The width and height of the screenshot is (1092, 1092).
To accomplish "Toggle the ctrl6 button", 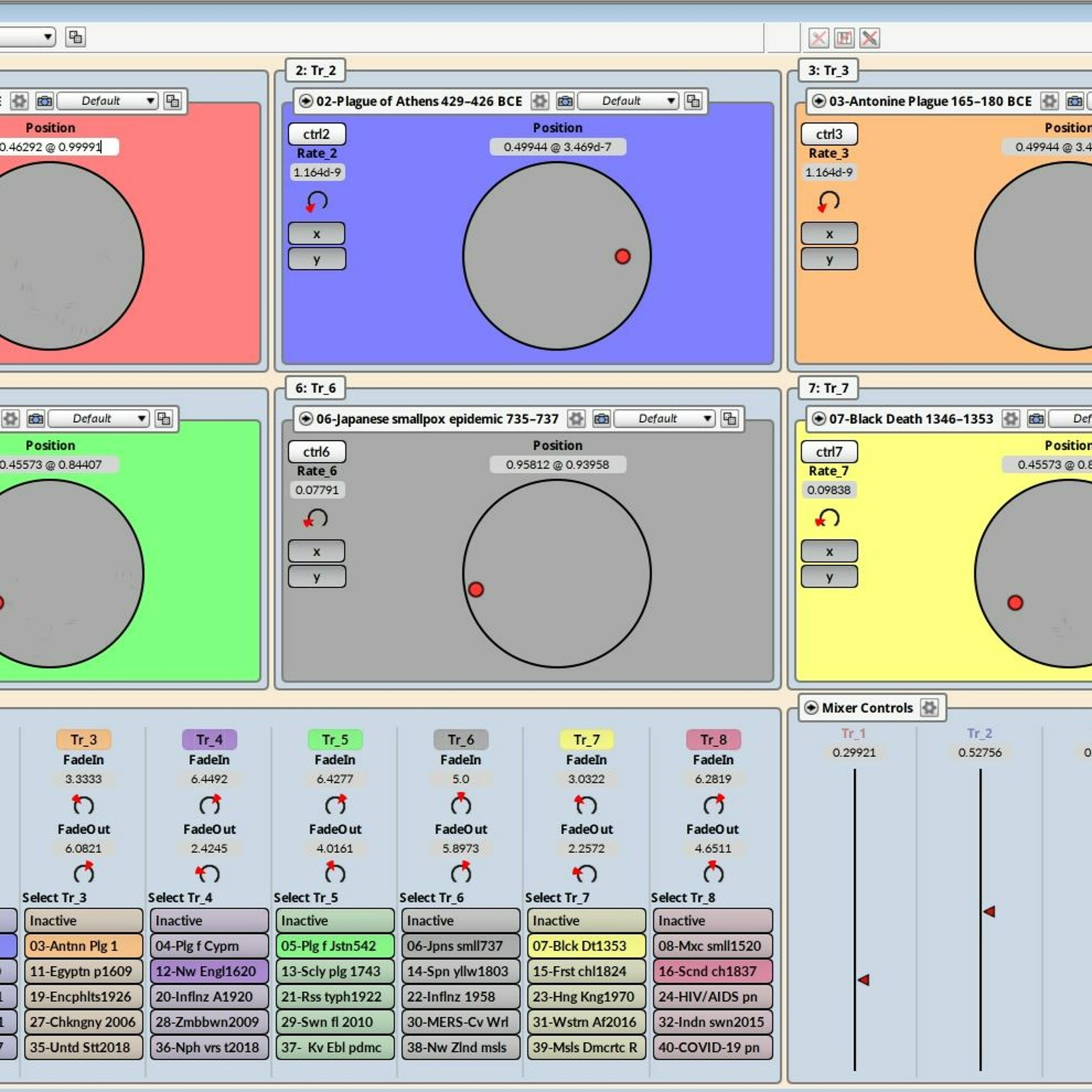I will coord(317,452).
